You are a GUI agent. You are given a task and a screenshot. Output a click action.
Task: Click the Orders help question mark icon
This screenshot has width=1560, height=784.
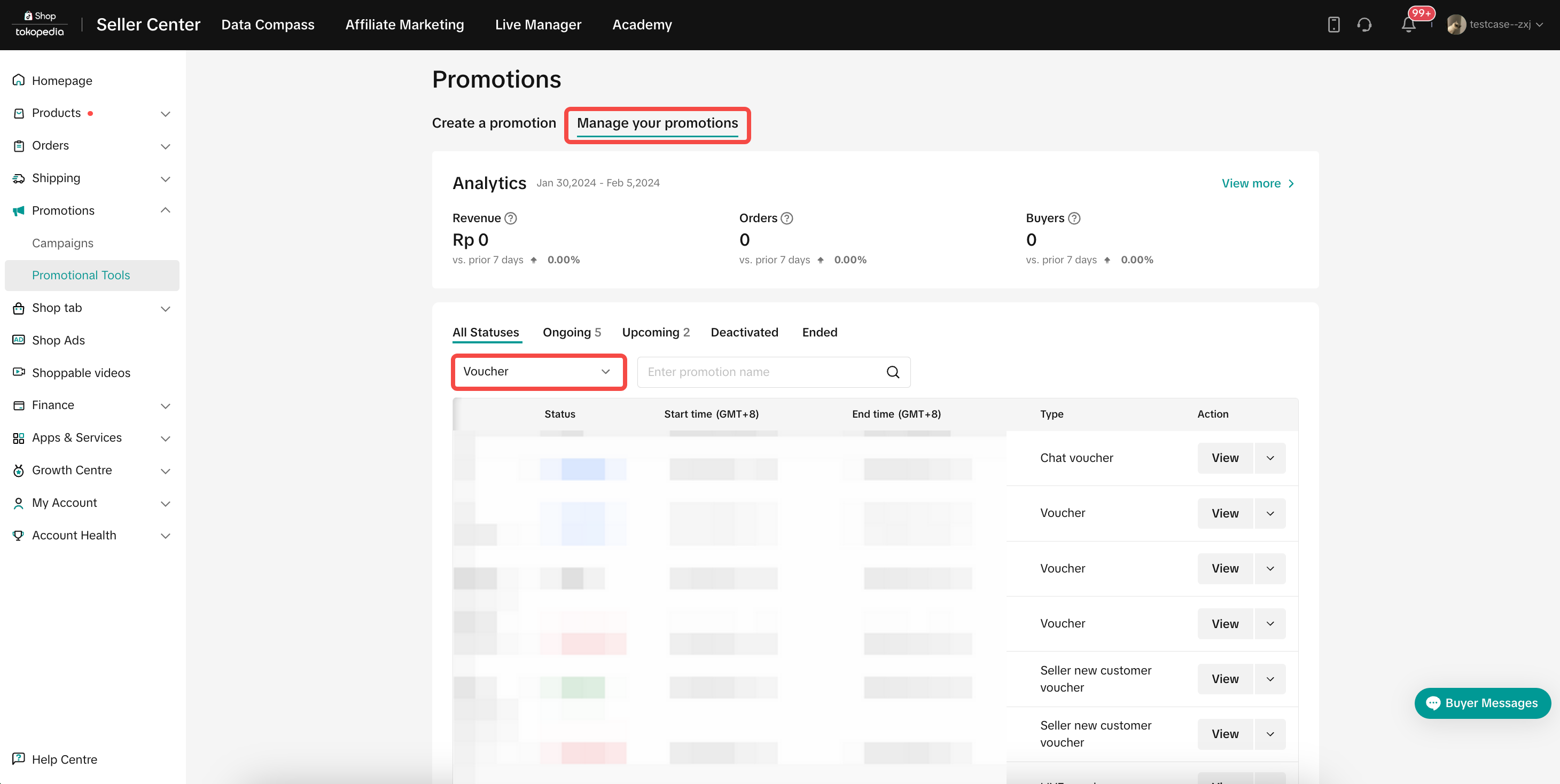click(786, 218)
